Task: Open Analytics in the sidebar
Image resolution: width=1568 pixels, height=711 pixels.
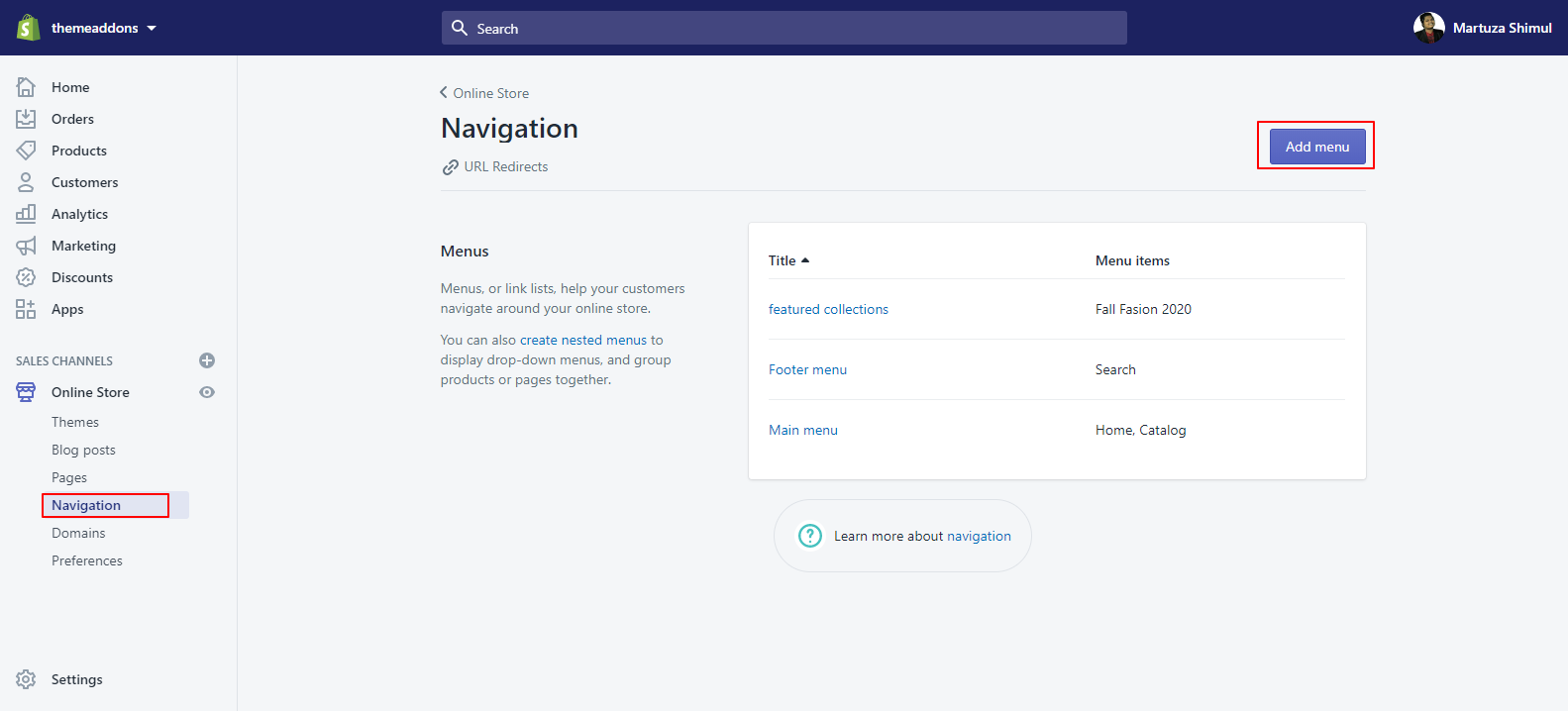Action: (x=79, y=214)
